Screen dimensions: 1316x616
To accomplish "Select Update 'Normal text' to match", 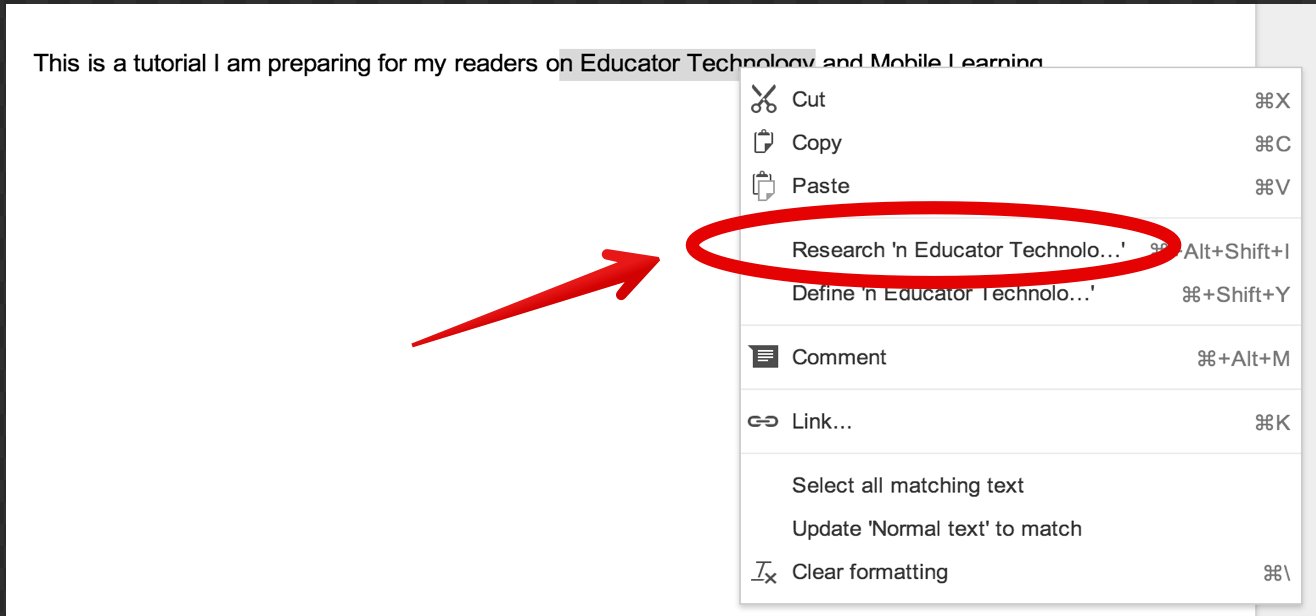I will click(937, 529).
